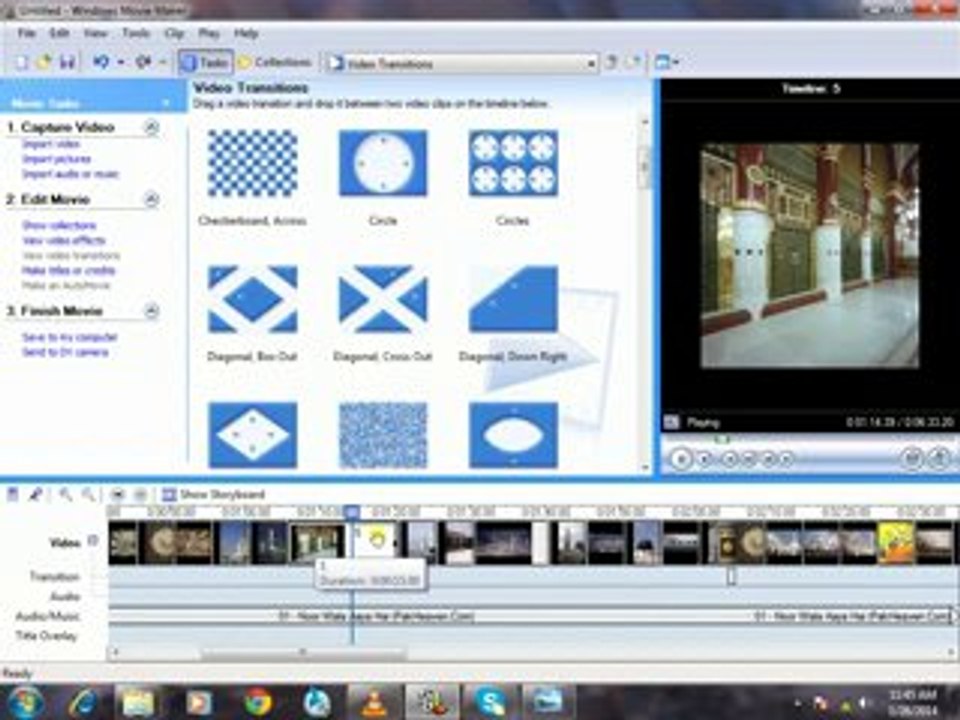This screenshot has height=720, width=960.
Task: Click the Next Frame button
Action: (x=768, y=459)
